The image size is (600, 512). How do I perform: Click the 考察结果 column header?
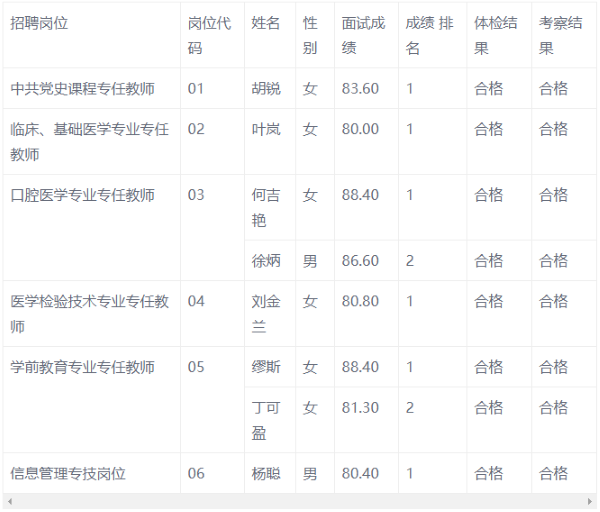561,35
